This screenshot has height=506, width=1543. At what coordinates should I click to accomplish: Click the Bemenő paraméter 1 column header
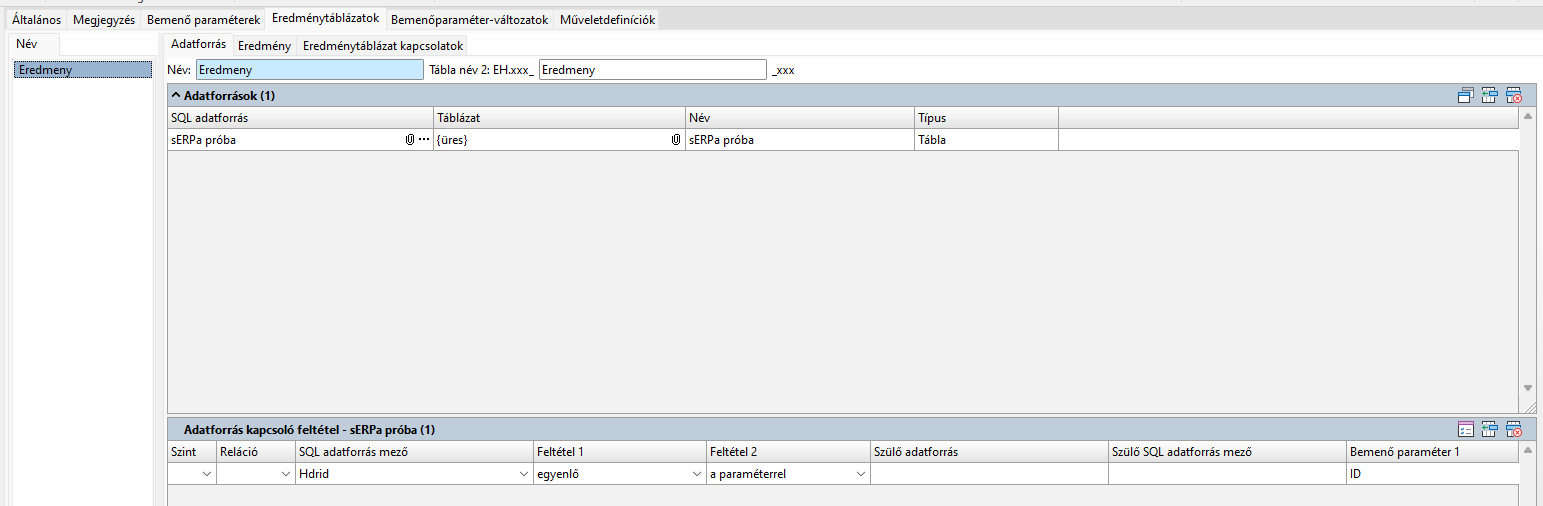[1432, 452]
